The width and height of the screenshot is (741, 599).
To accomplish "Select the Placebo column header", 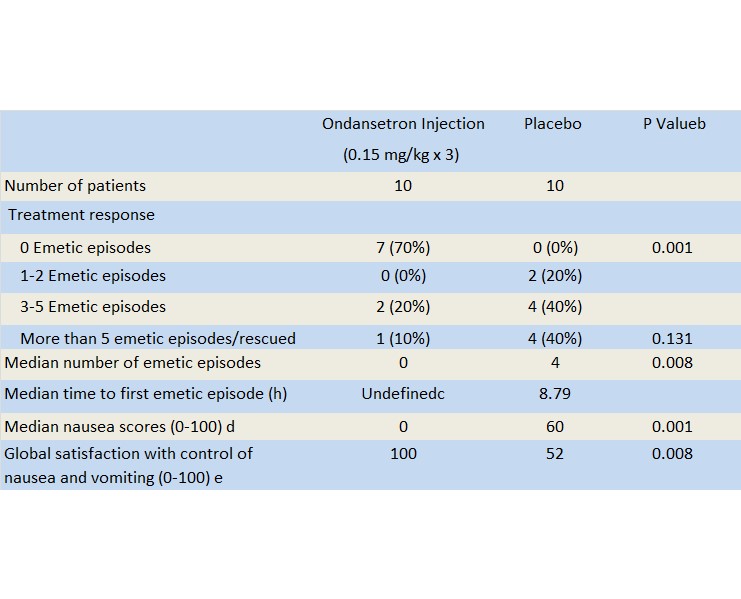I will coord(553,124).
